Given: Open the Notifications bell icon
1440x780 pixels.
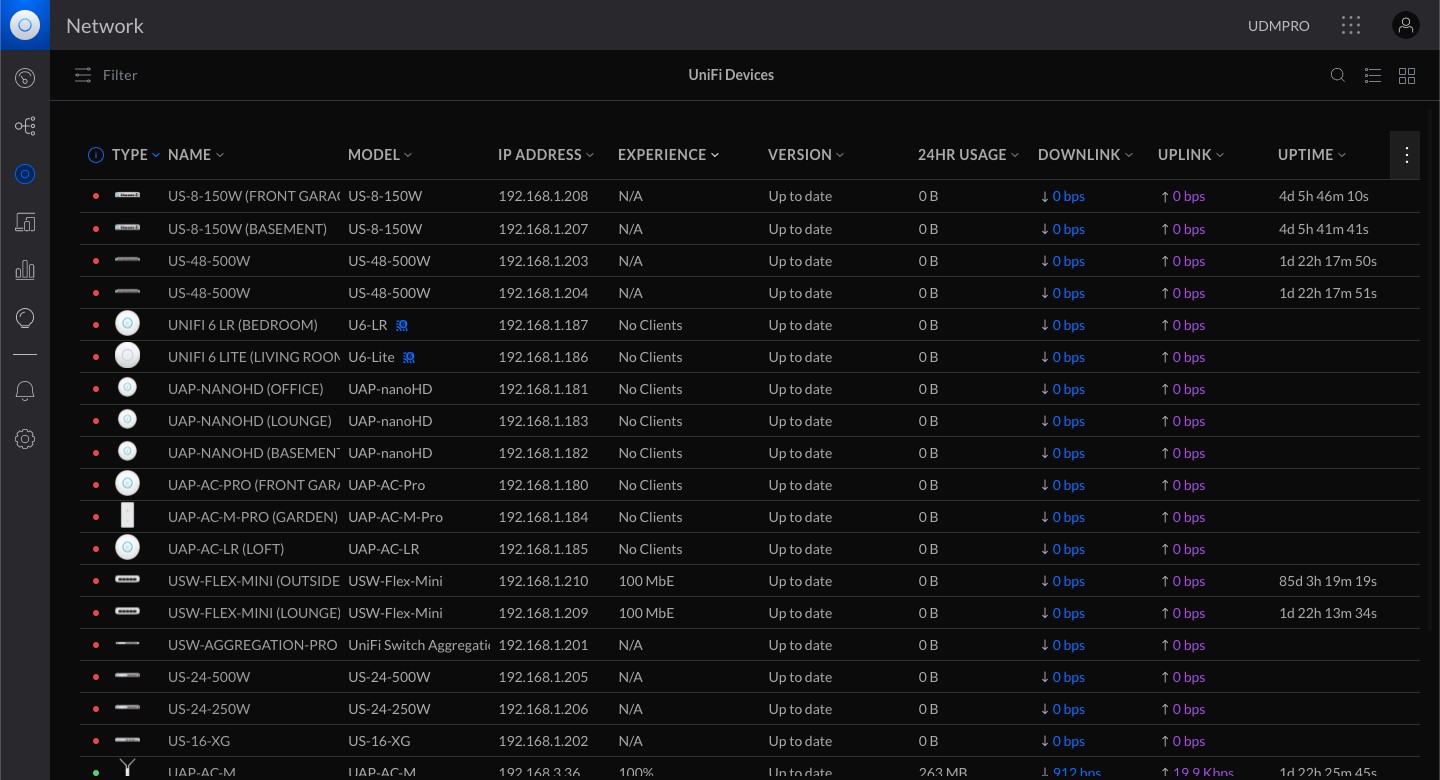Looking at the screenshot, I should 25,391.
